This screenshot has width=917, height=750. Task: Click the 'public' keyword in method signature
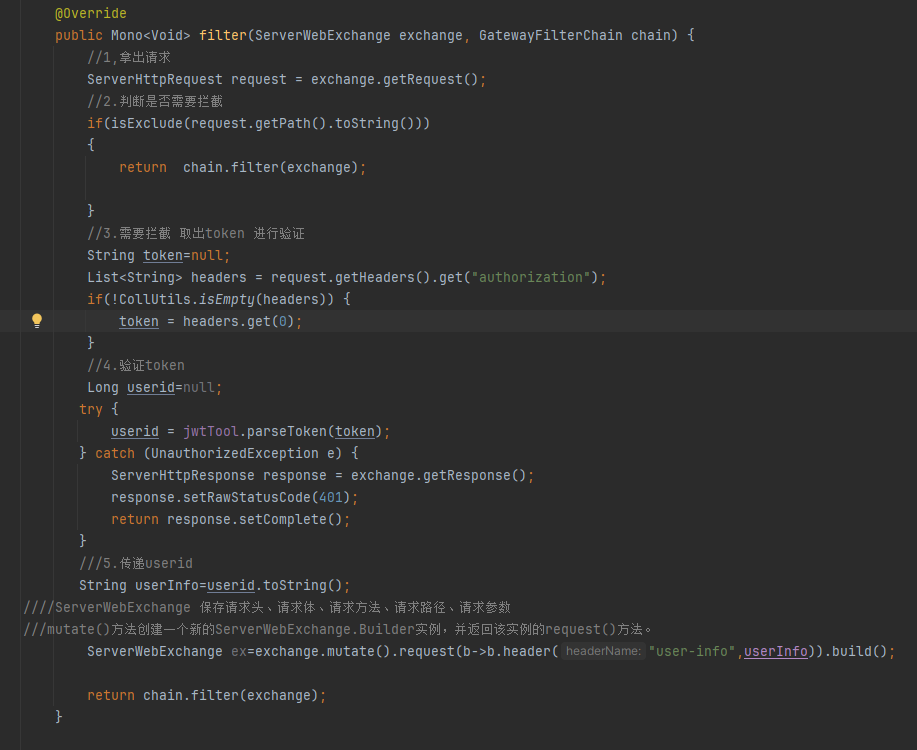(79, 36)
